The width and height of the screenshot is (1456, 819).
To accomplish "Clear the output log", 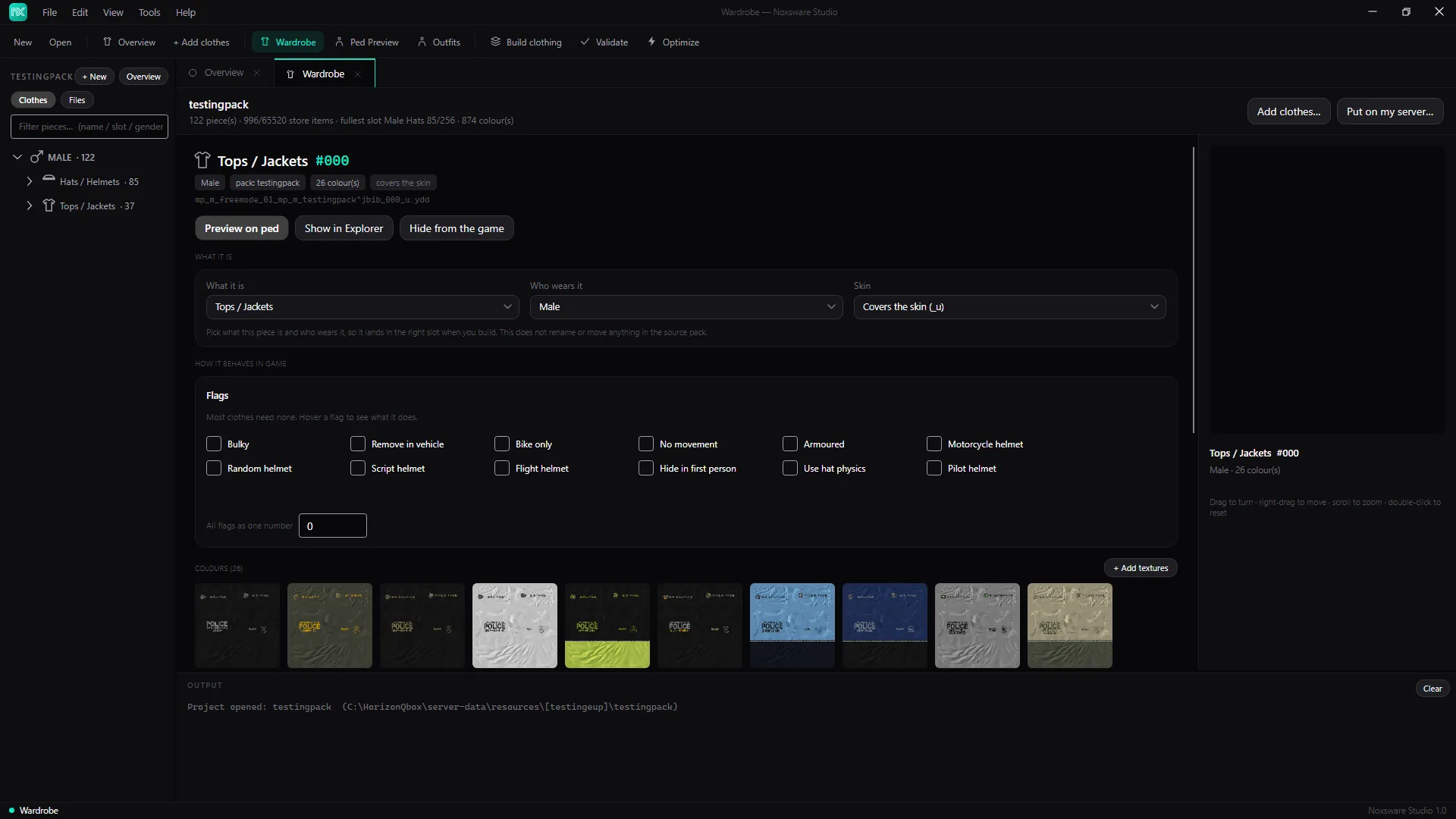I will (1432, 689).
